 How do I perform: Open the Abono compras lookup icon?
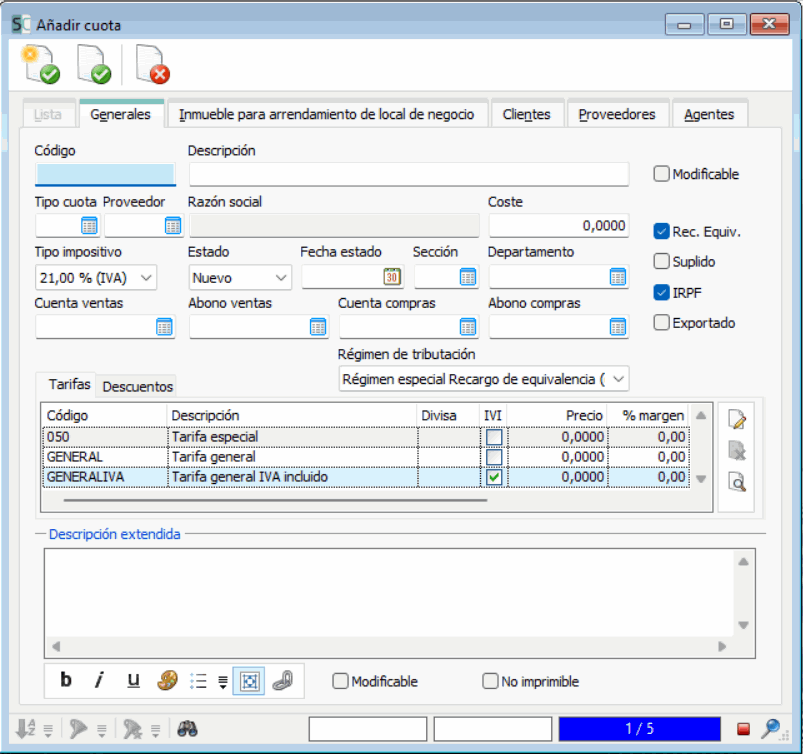[618, 327]
